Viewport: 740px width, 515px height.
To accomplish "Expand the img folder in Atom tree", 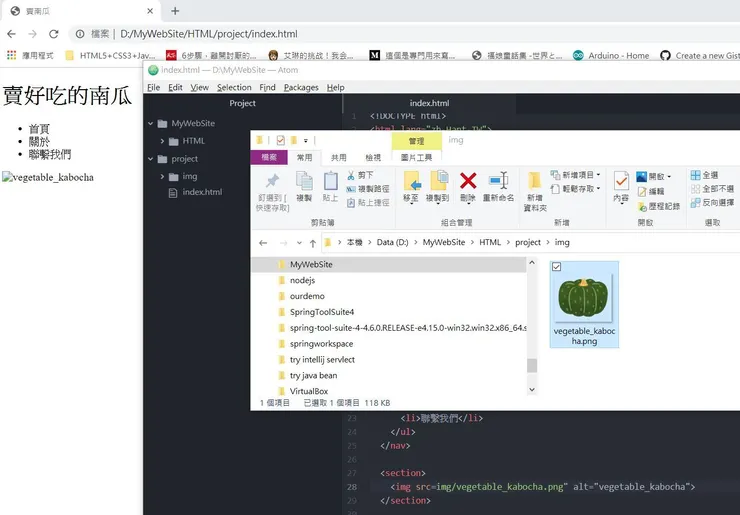I will tap(162, 177).
